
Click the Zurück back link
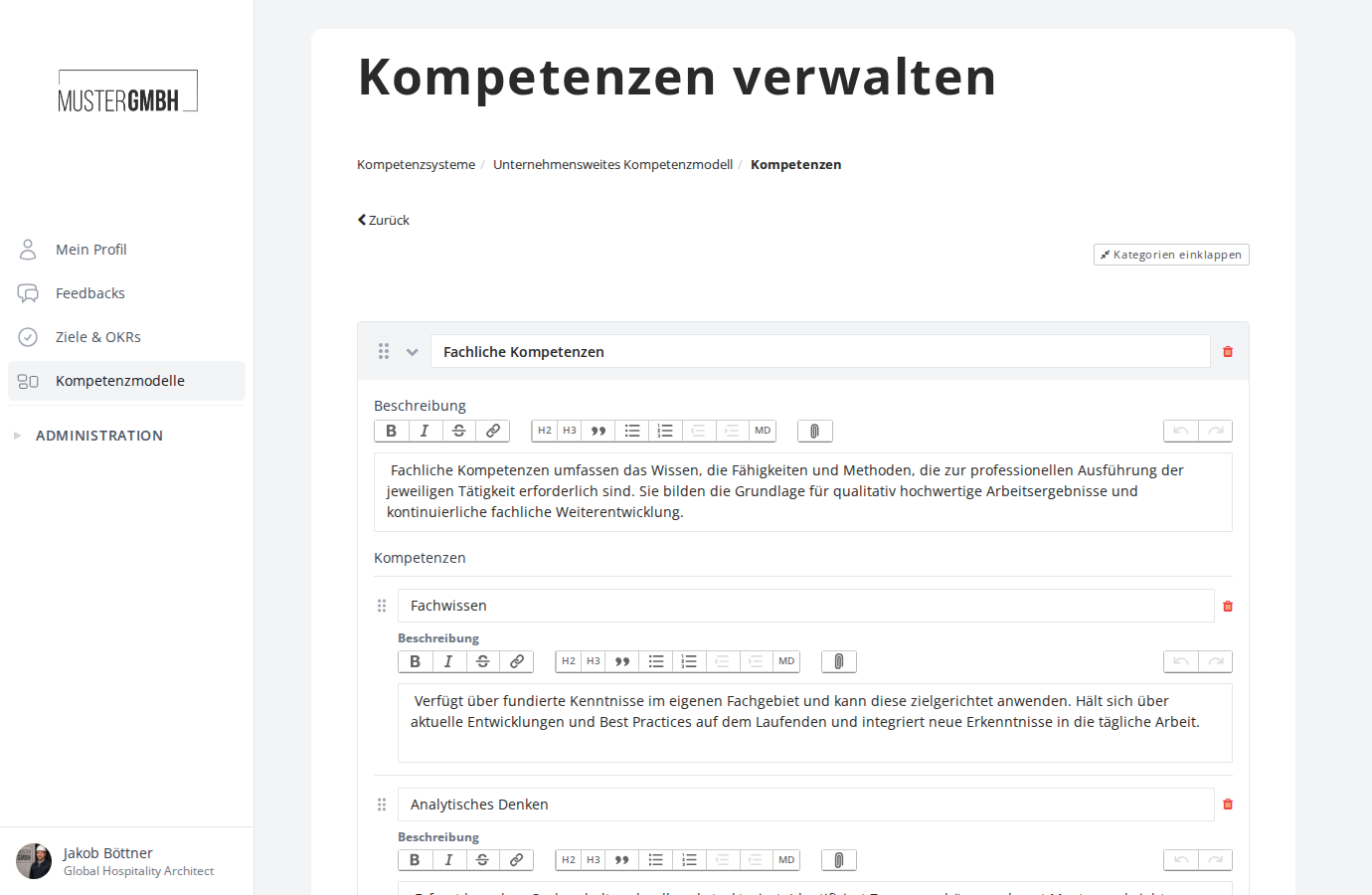pos(384,221)
